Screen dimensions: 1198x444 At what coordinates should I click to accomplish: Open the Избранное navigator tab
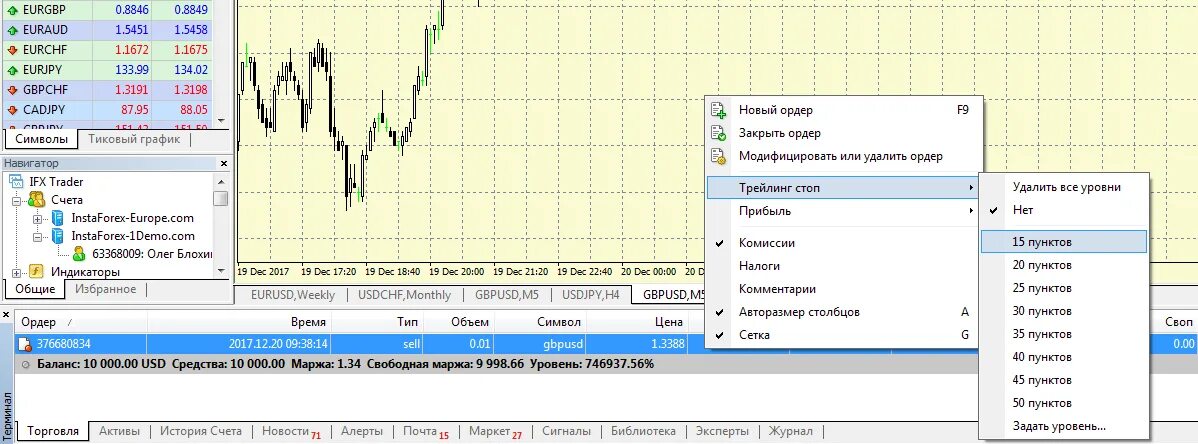coord(105,289)
